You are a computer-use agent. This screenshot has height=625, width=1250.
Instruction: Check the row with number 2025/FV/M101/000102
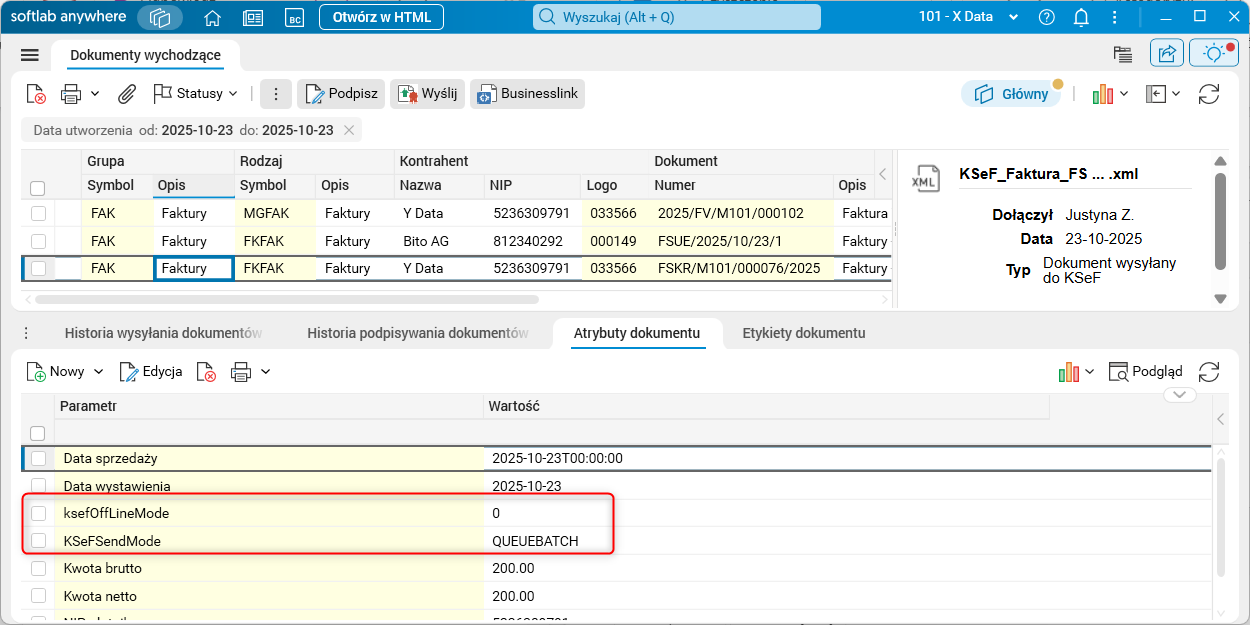(37, 213)
